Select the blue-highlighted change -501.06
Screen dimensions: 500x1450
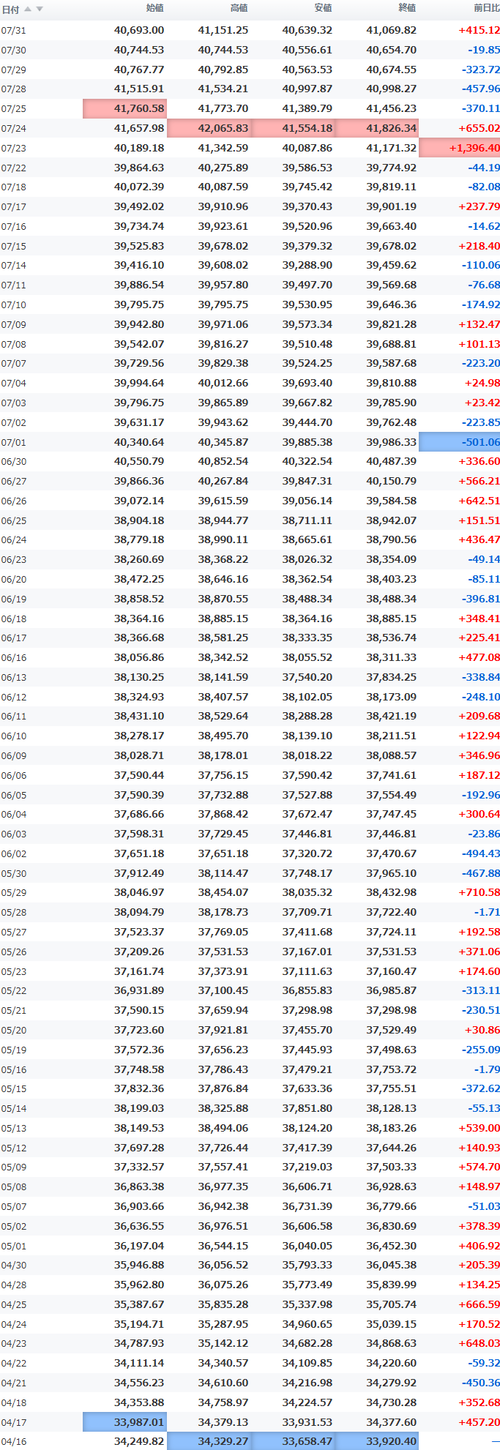click(x=460, y=441)
